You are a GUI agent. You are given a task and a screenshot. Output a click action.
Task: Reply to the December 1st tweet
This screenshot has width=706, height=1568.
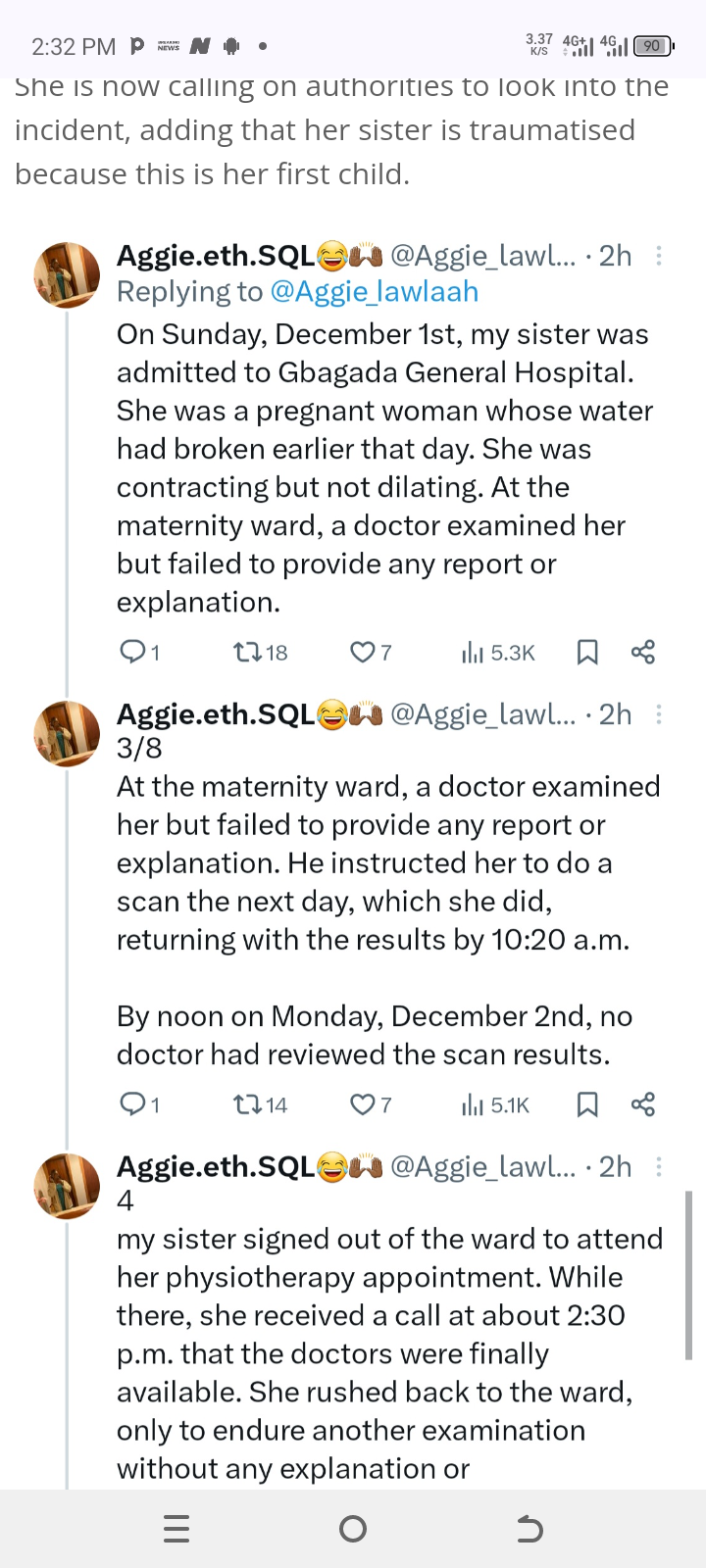point(132,652)
